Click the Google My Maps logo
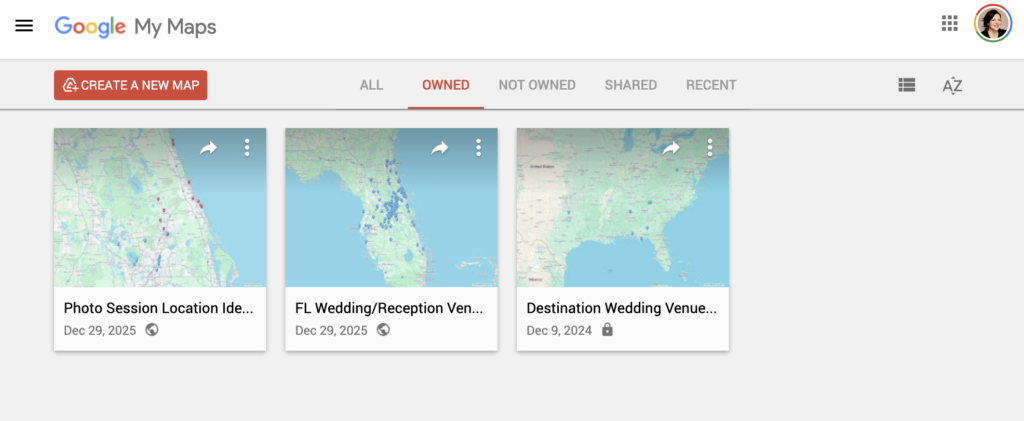1024x421 pixels. (135, 26)
